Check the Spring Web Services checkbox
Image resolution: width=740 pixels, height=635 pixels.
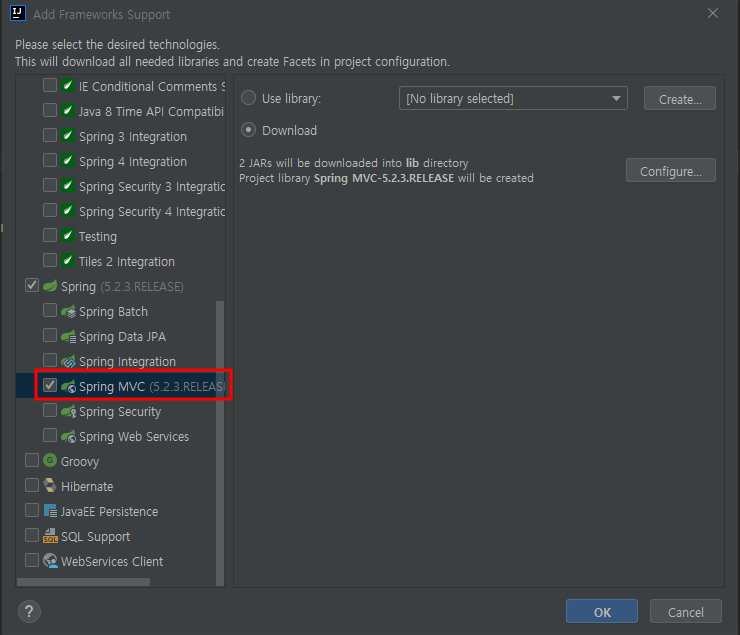(50, 435)
